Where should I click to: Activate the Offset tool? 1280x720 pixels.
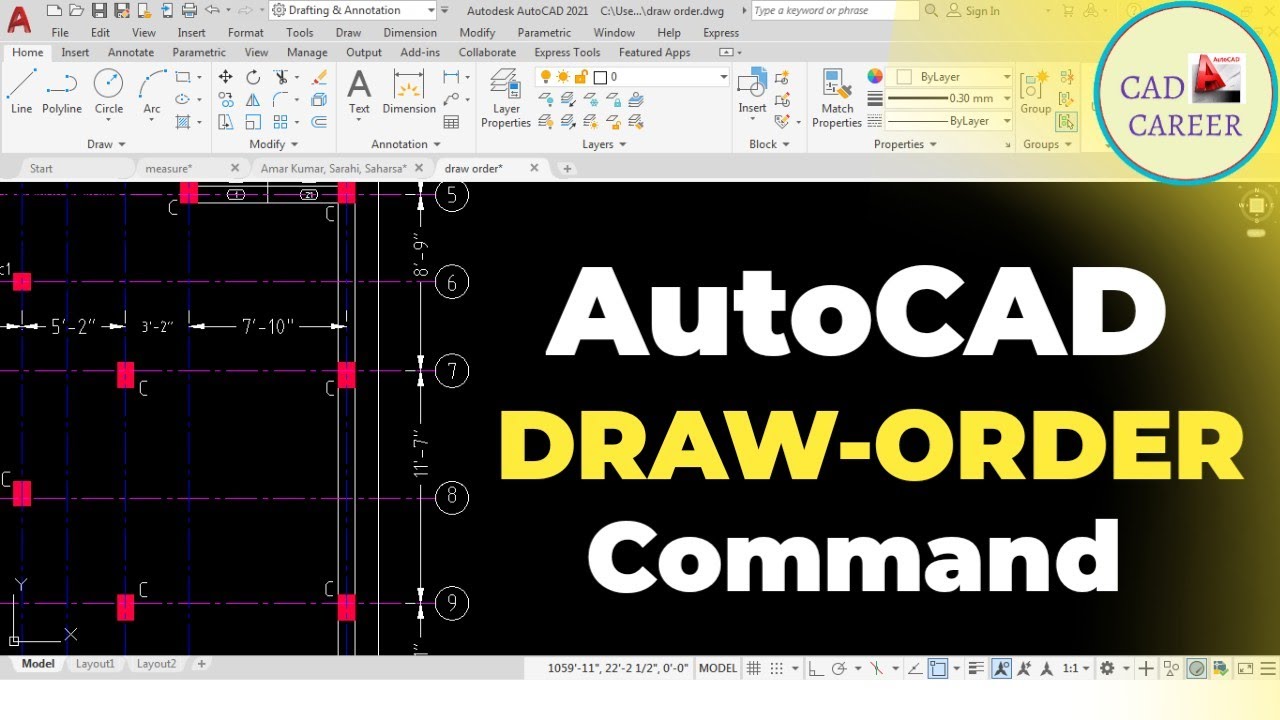[x=319, y=122]
